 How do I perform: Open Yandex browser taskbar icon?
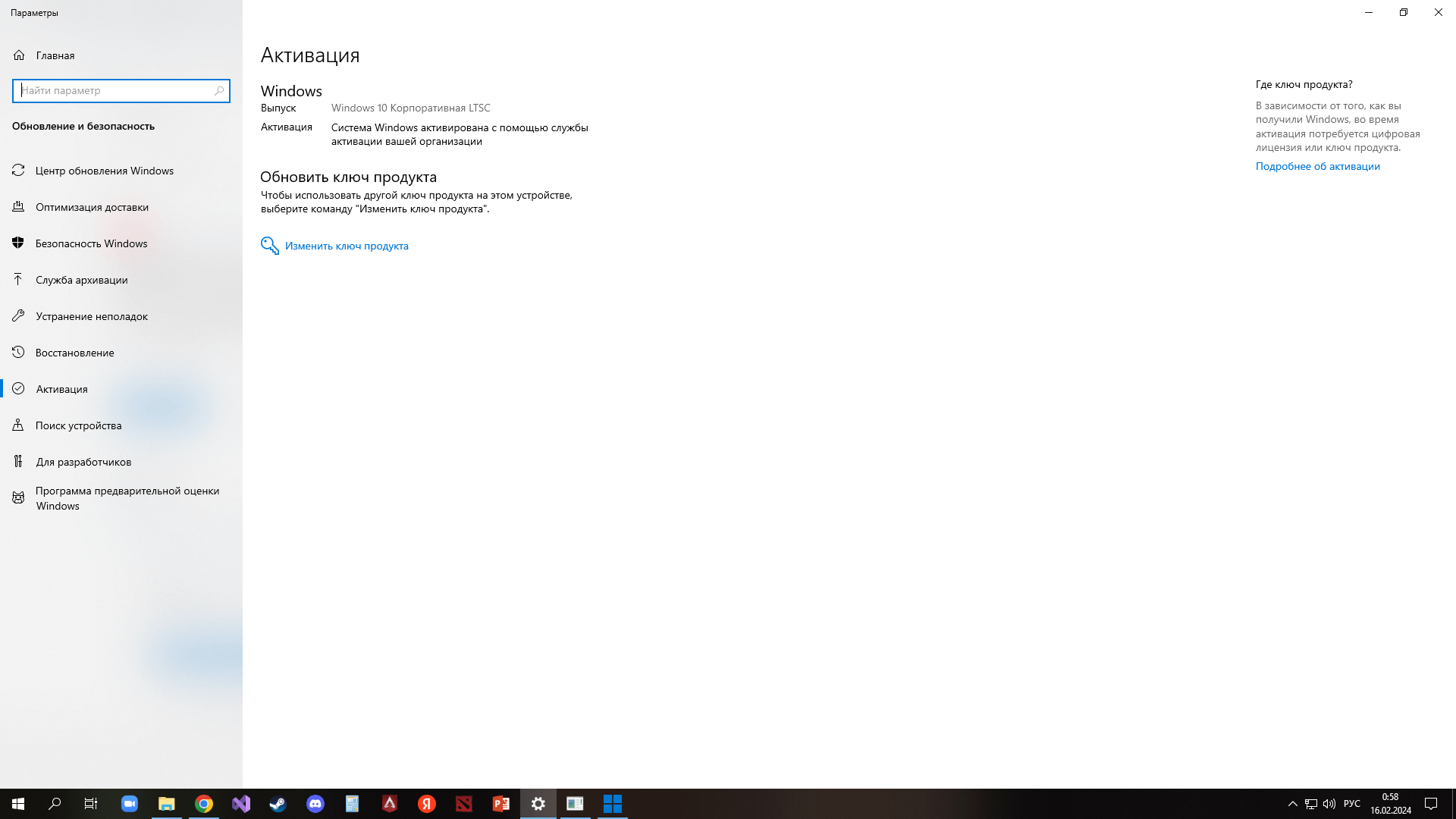(x=426, y=804)
